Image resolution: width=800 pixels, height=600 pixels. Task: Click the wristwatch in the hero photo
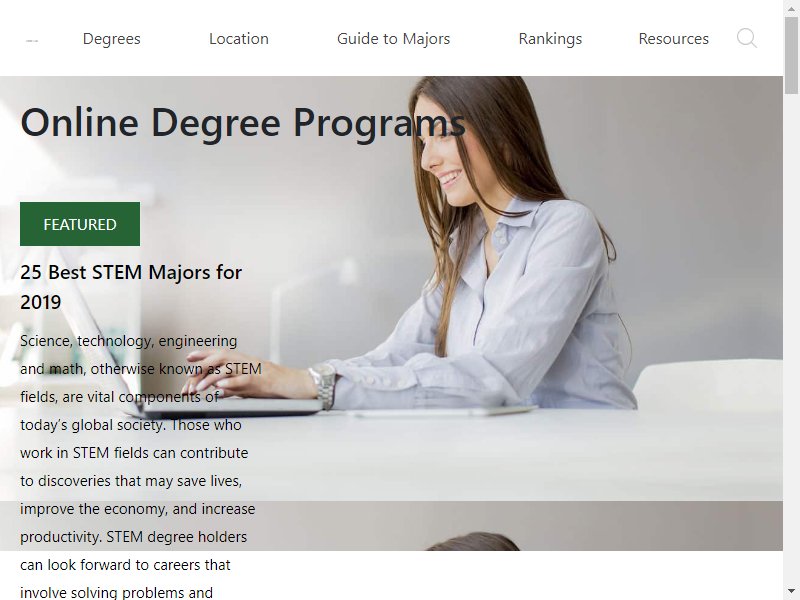(324, 385)
